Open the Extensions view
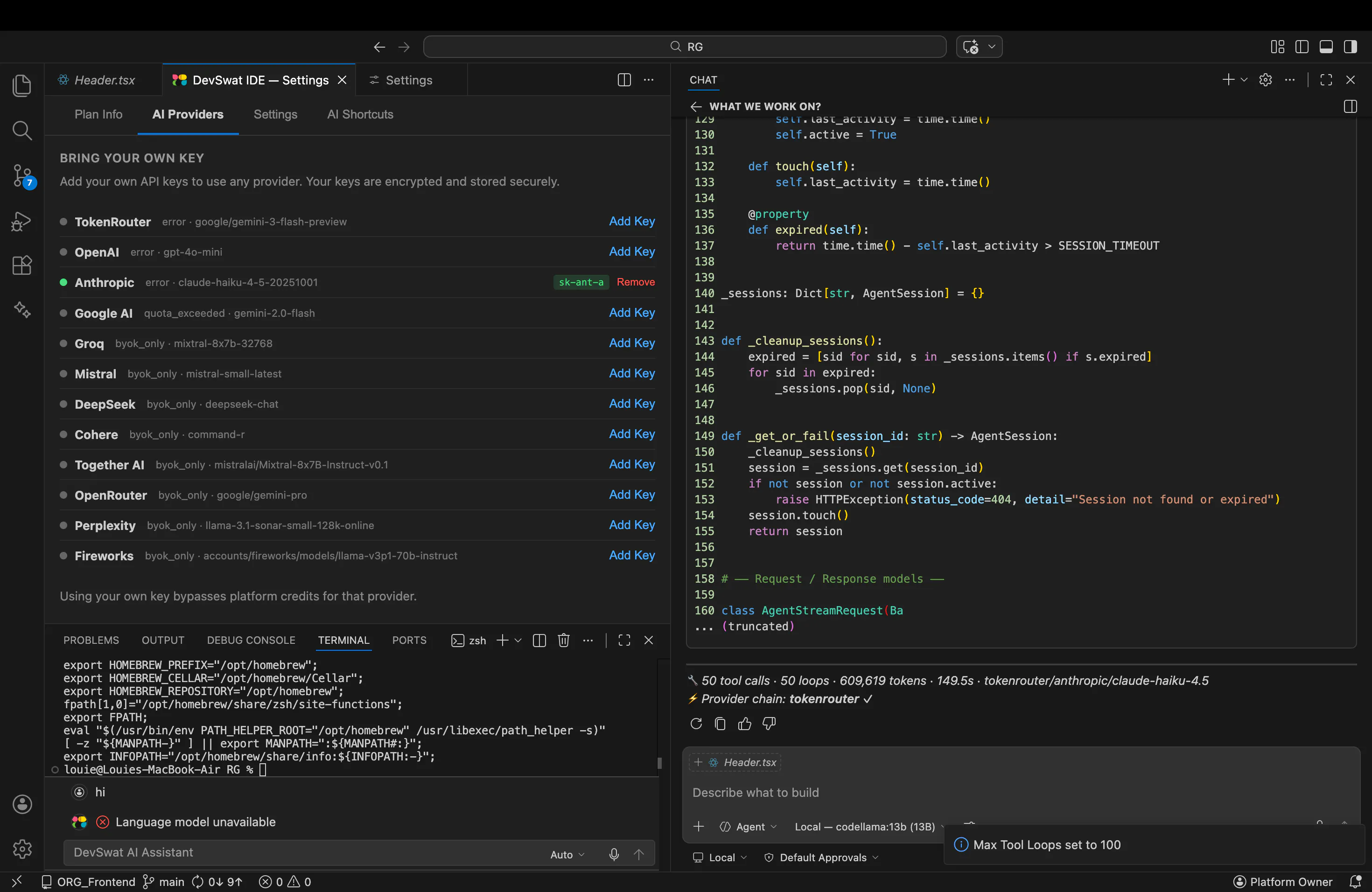This screenshot has height=892, width=1372. tap(22, 265)
